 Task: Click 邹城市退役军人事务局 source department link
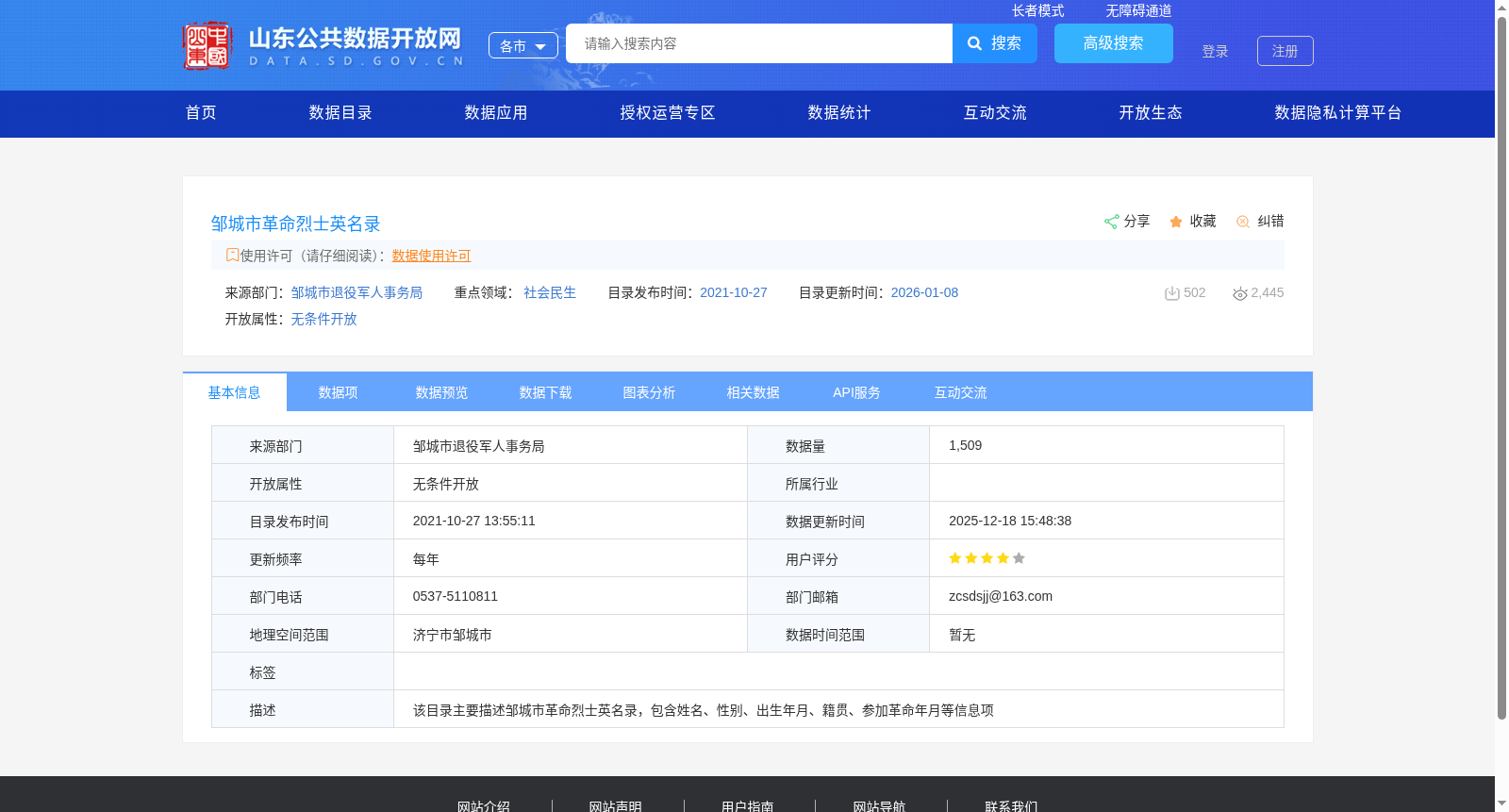point(357,292)
